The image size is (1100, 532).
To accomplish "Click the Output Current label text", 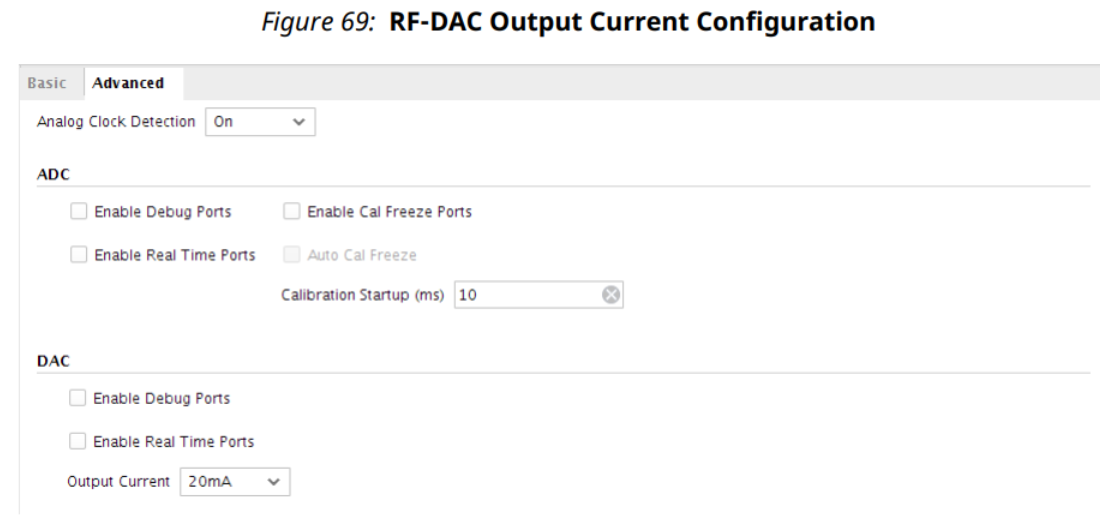I will click(118, 481).
